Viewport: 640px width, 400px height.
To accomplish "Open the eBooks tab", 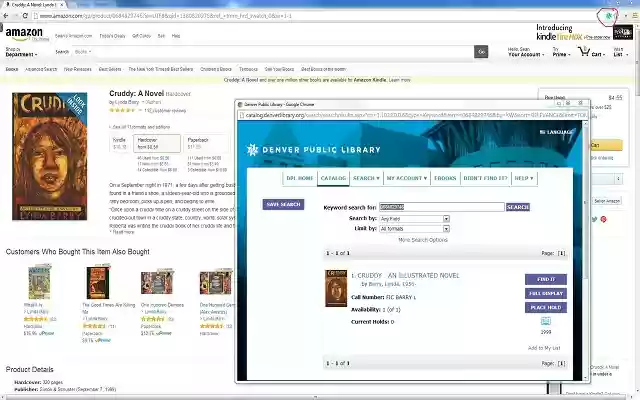I will pyautogui.click(x=445, y=178).
